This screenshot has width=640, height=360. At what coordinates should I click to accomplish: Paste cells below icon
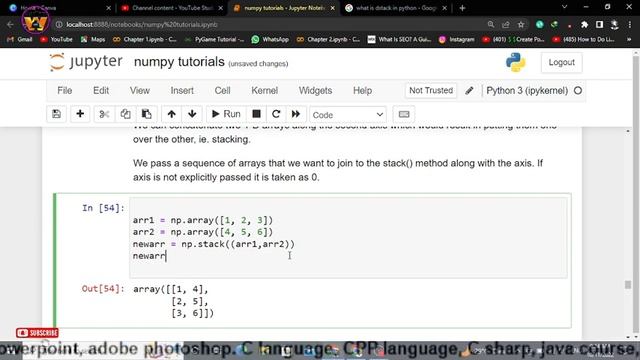pos(147,114)
